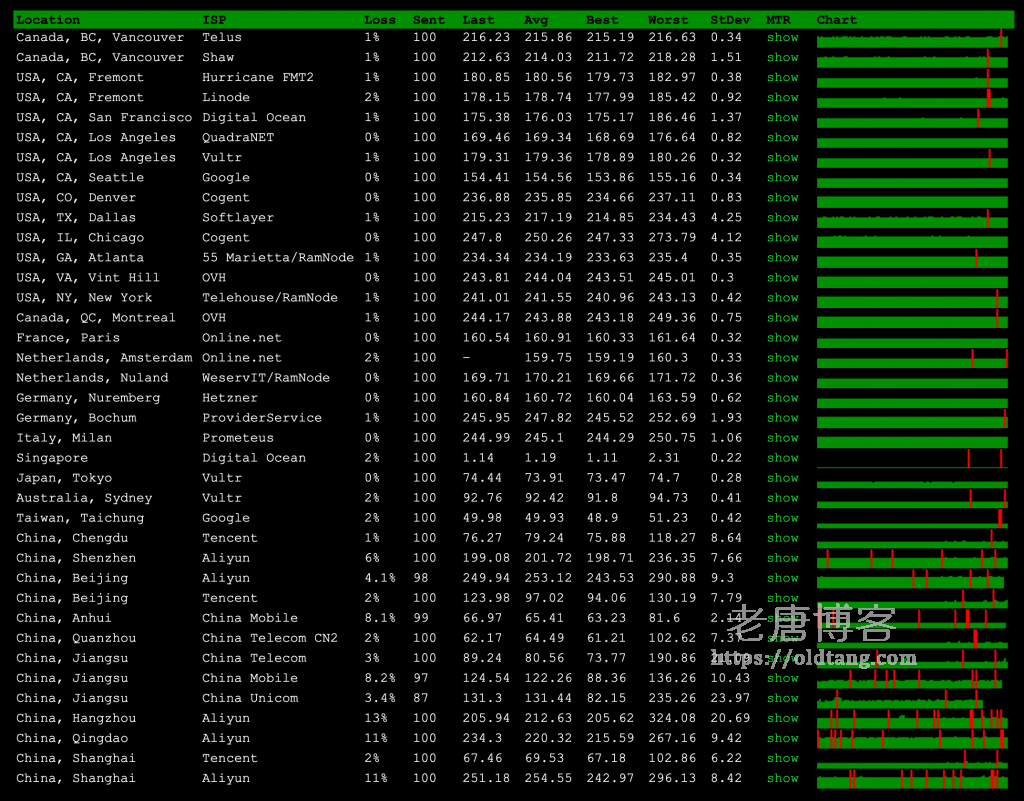
Task: Open latency chart for China, Qingdao Aliyun
Action: 911,738
